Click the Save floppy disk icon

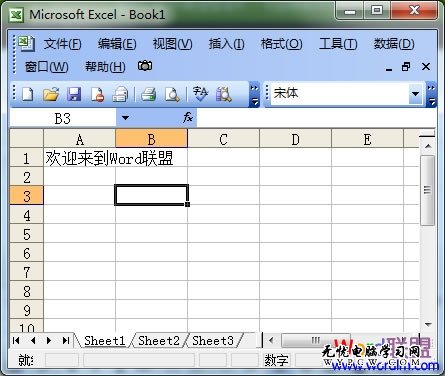click(x=74, y=94)
